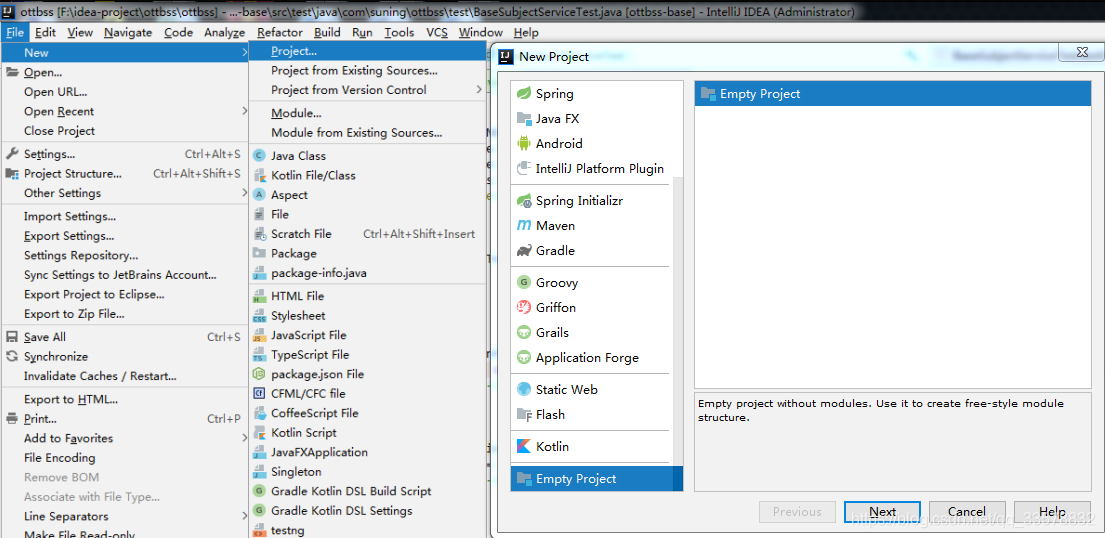Expand the New submenu arrow
The width and height of the screenshot is (1105, 538).
coord(245,52)
